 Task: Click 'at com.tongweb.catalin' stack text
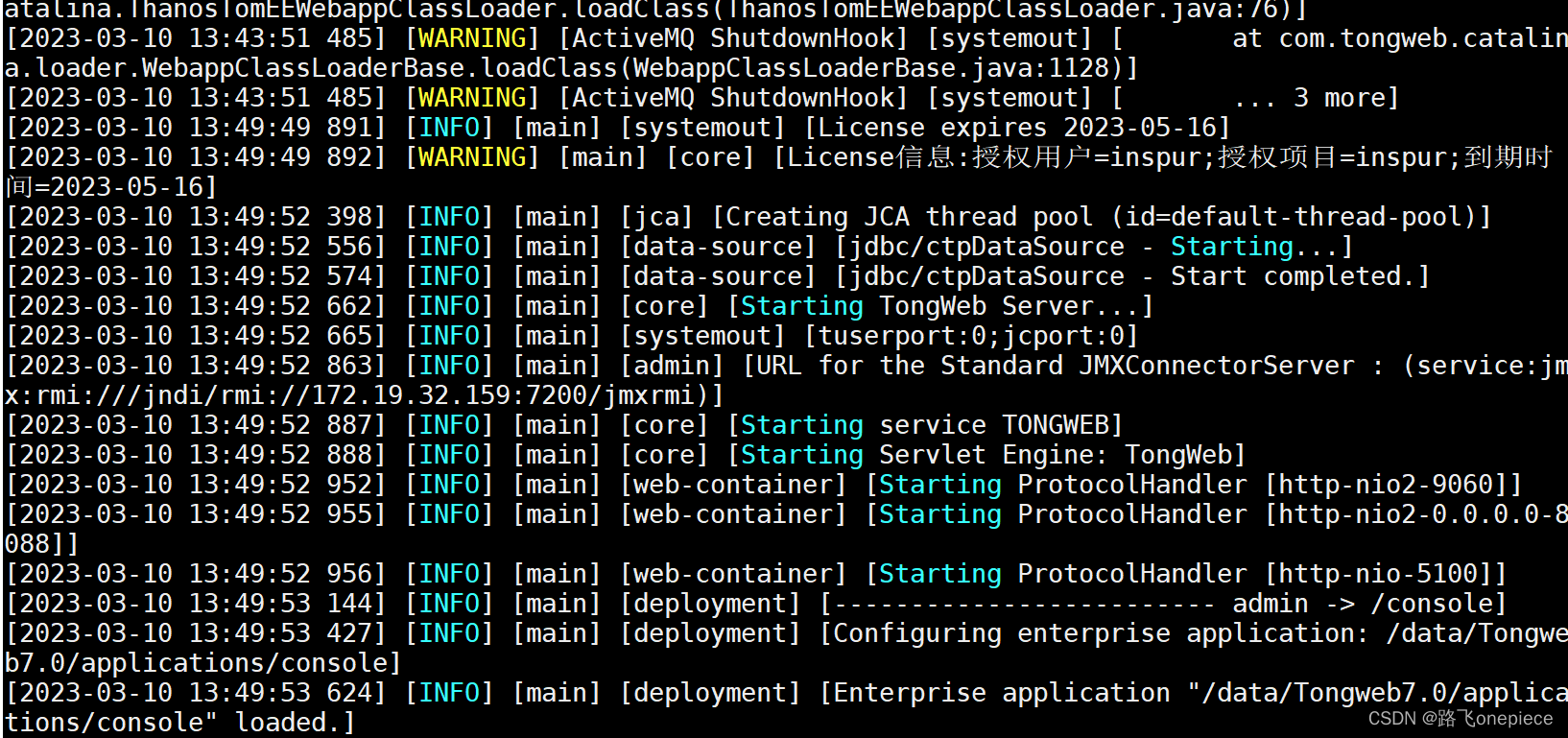[1400, 38]
